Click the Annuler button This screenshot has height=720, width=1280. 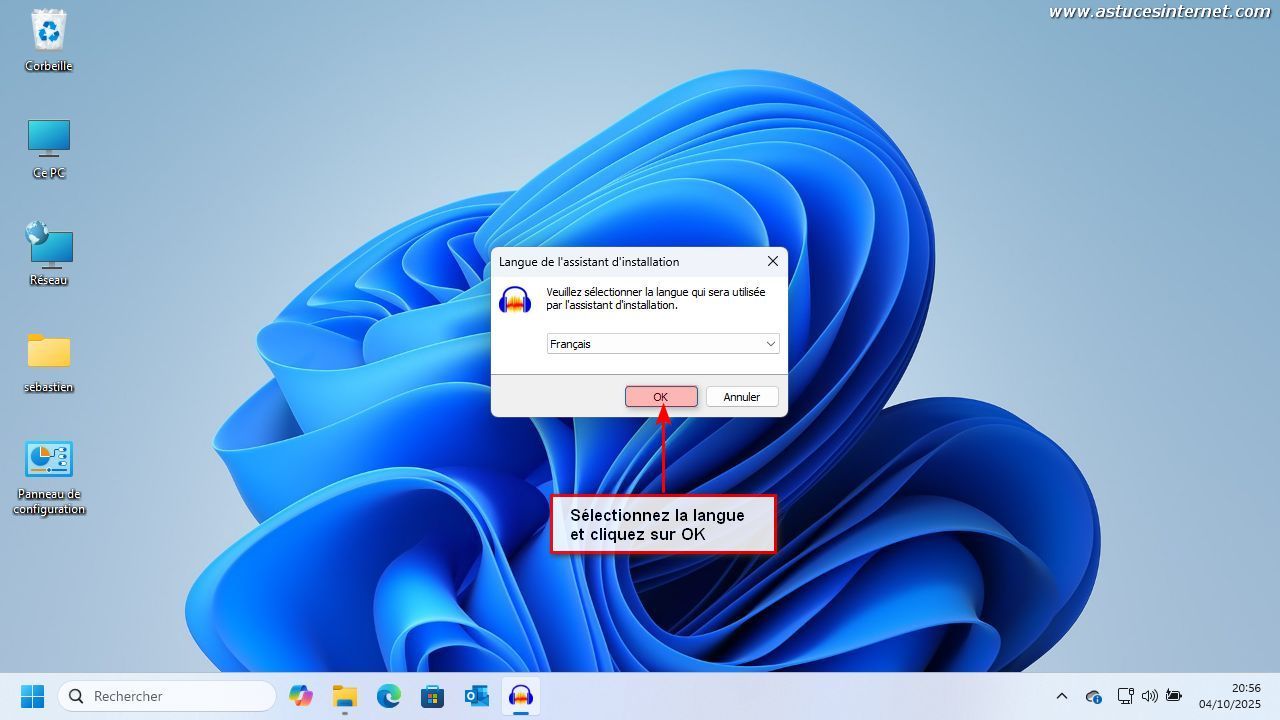tap(742, 397)
